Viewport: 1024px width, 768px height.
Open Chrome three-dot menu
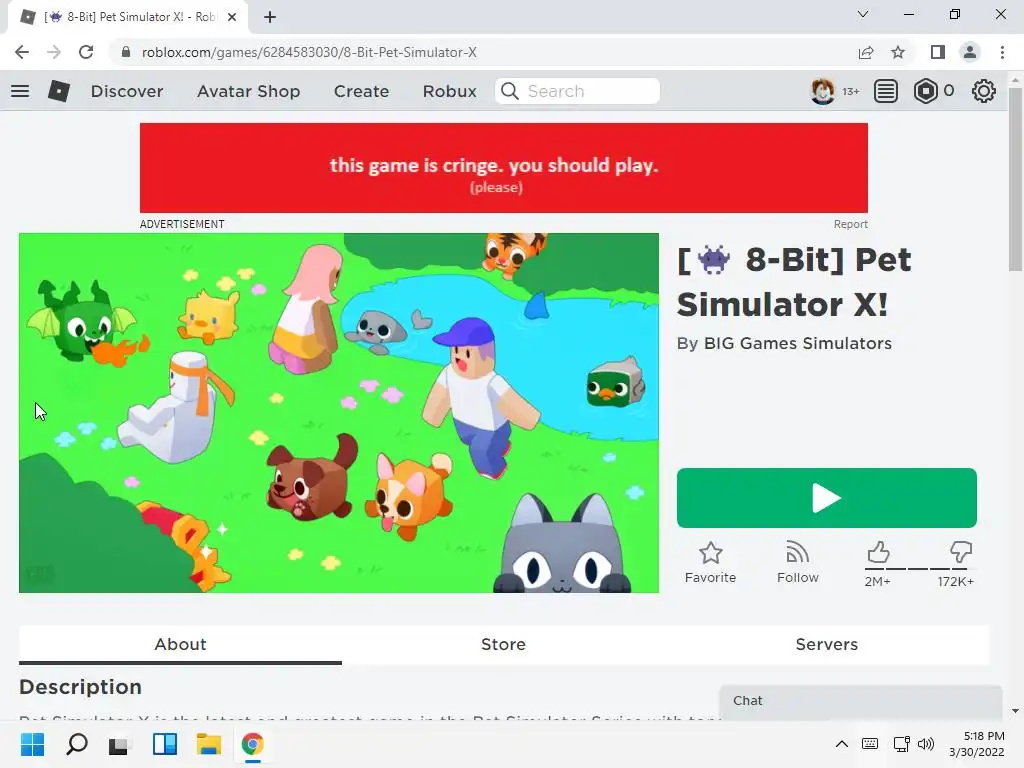click(x=1002, y=52)
